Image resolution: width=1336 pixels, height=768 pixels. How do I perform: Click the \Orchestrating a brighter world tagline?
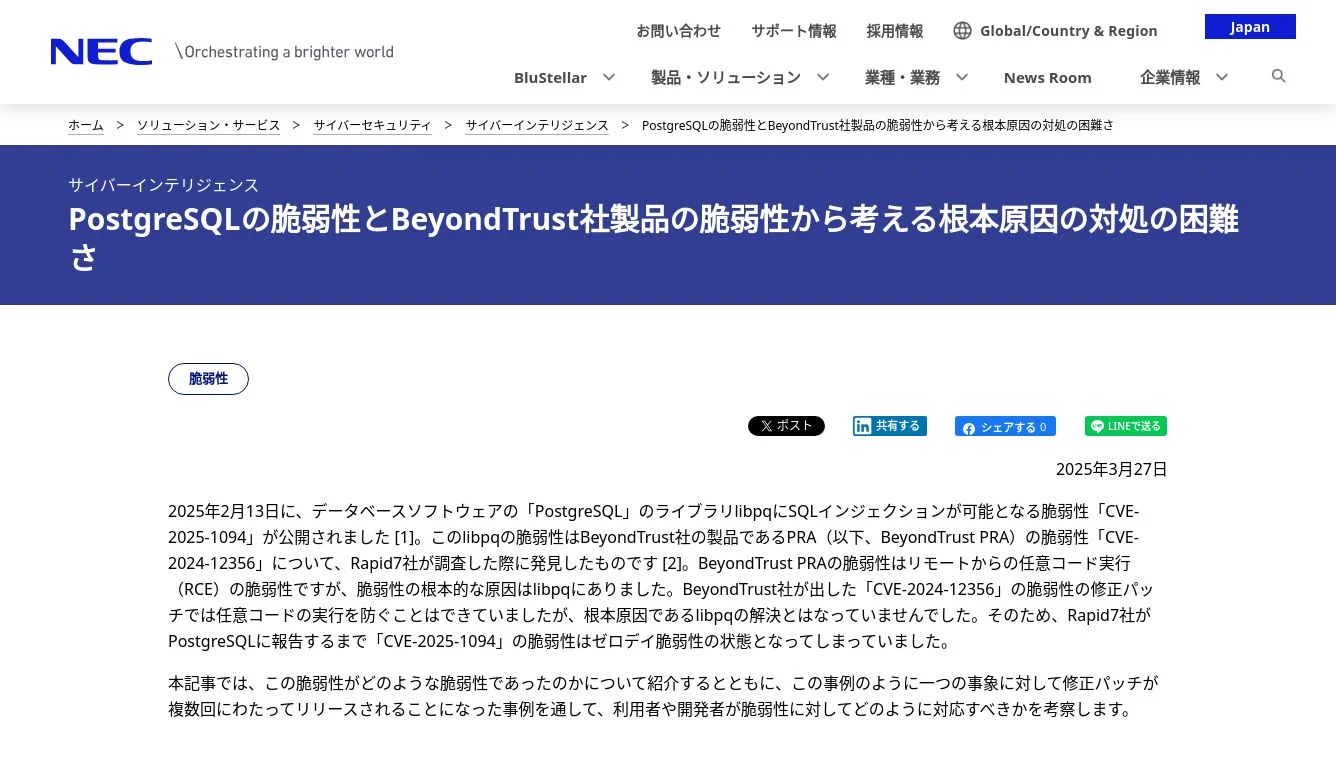pos(284,52)
